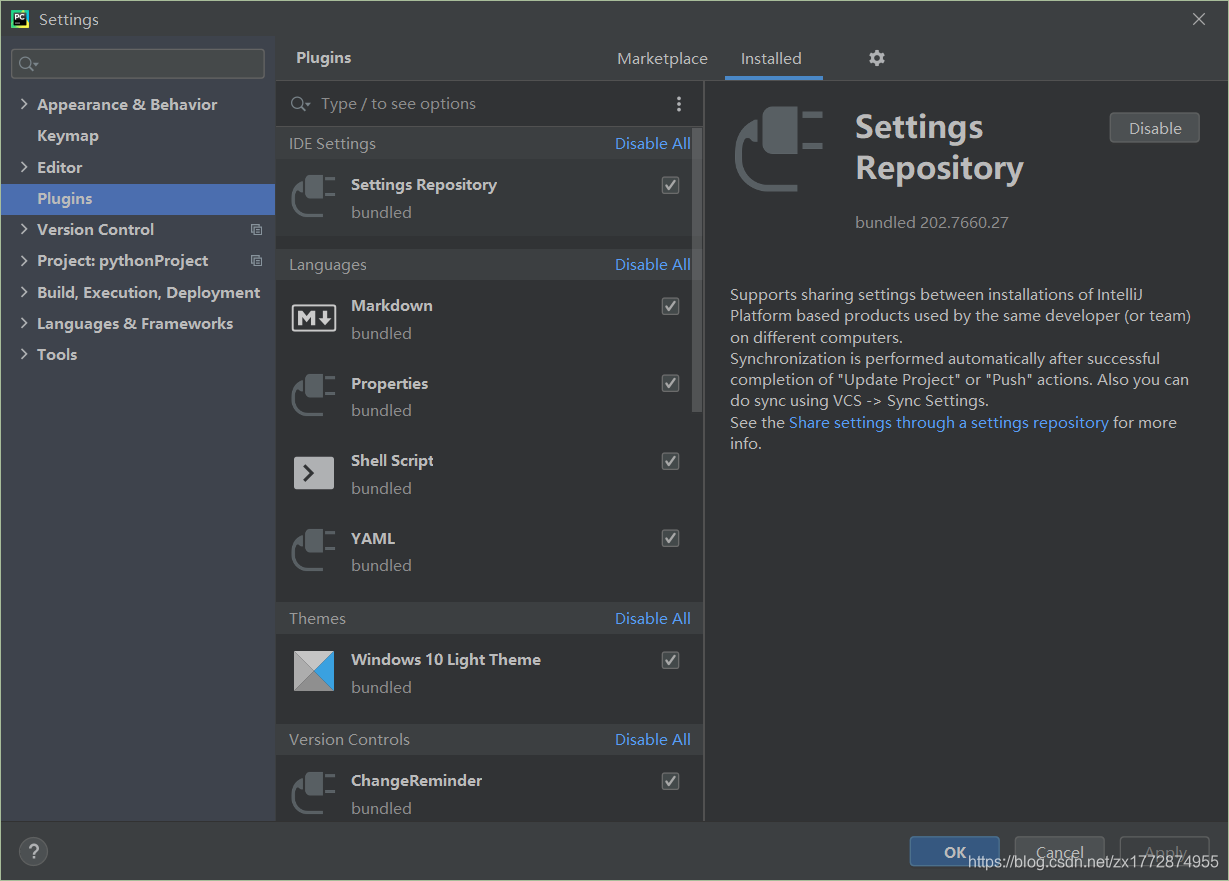Click the PyCharm logo in the title bar
The width and height of the screenshot is (1229, 881).
[20, 19]
